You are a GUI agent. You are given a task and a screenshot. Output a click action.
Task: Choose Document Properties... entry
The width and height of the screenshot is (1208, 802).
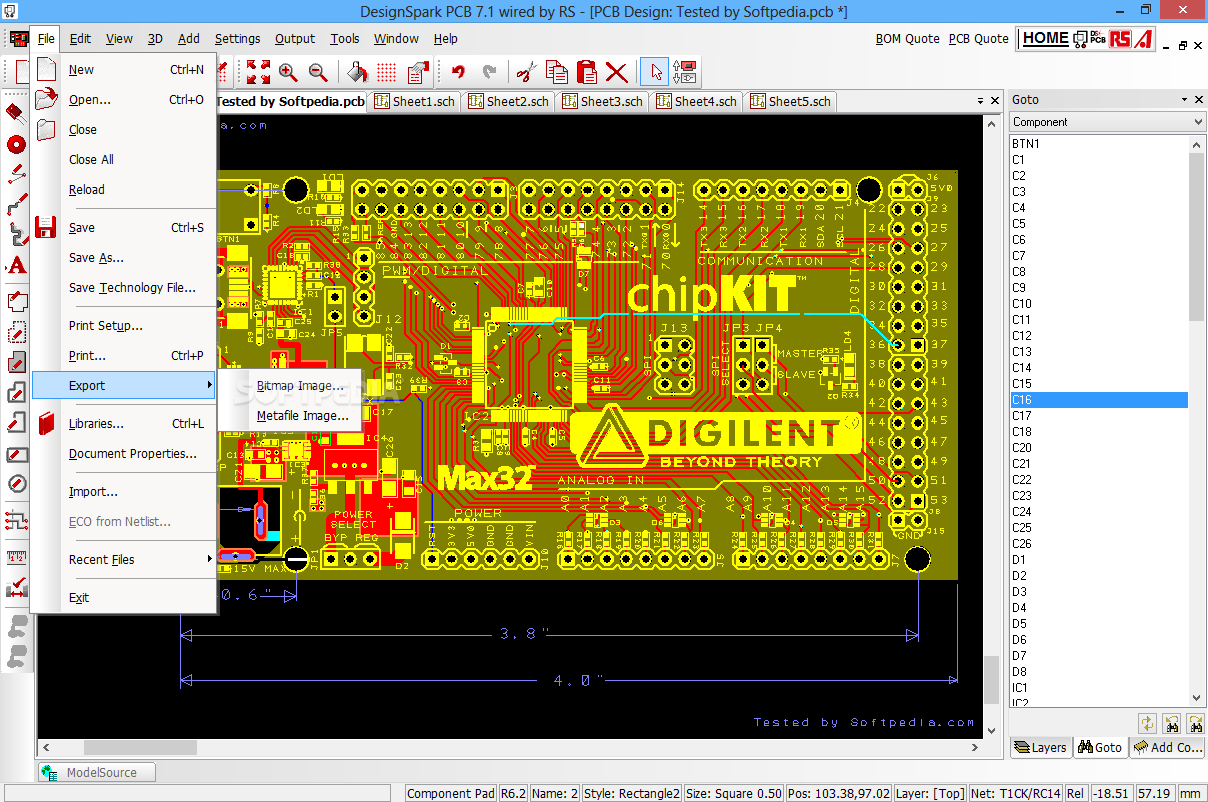123,454
